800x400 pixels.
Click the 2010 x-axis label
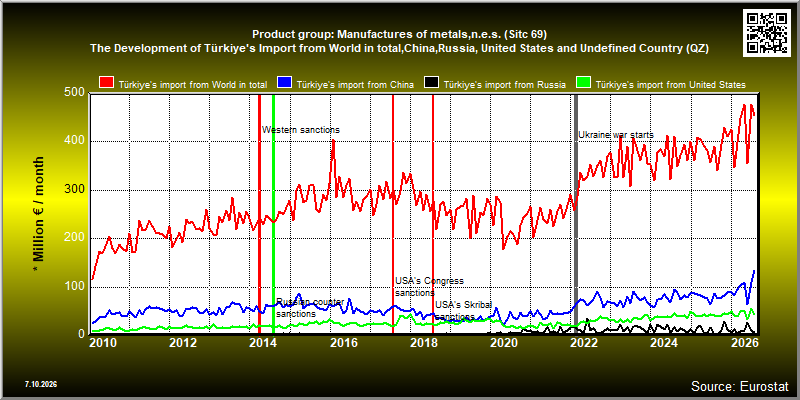103,342
